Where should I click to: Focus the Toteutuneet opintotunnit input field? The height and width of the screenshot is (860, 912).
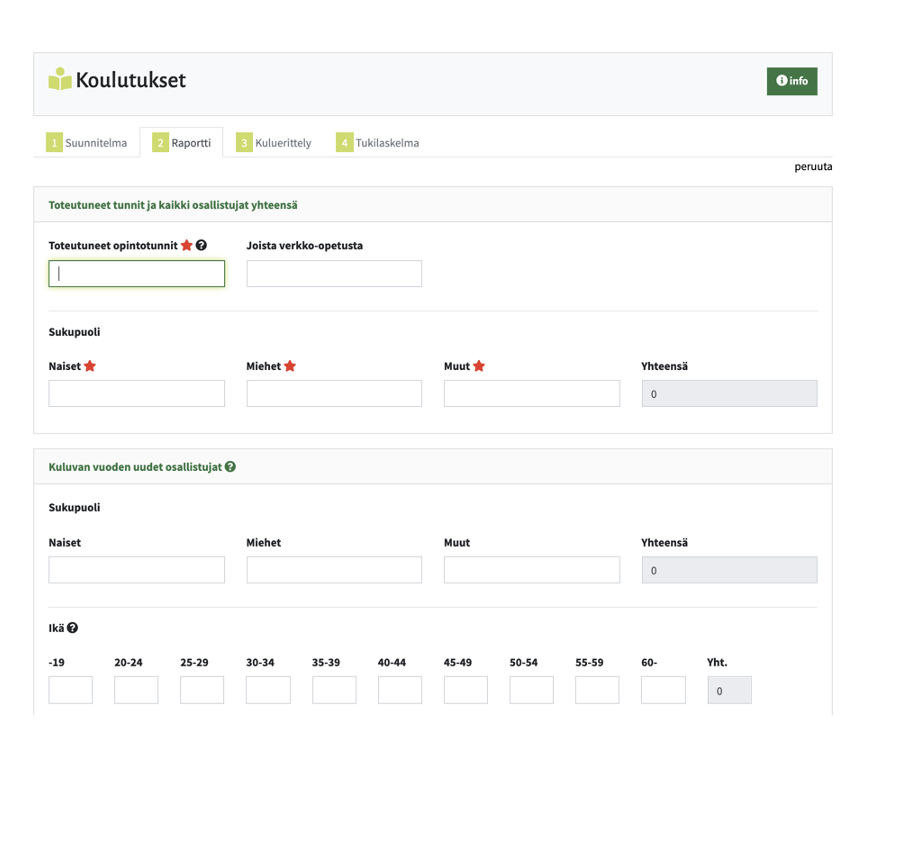(137, 273)
